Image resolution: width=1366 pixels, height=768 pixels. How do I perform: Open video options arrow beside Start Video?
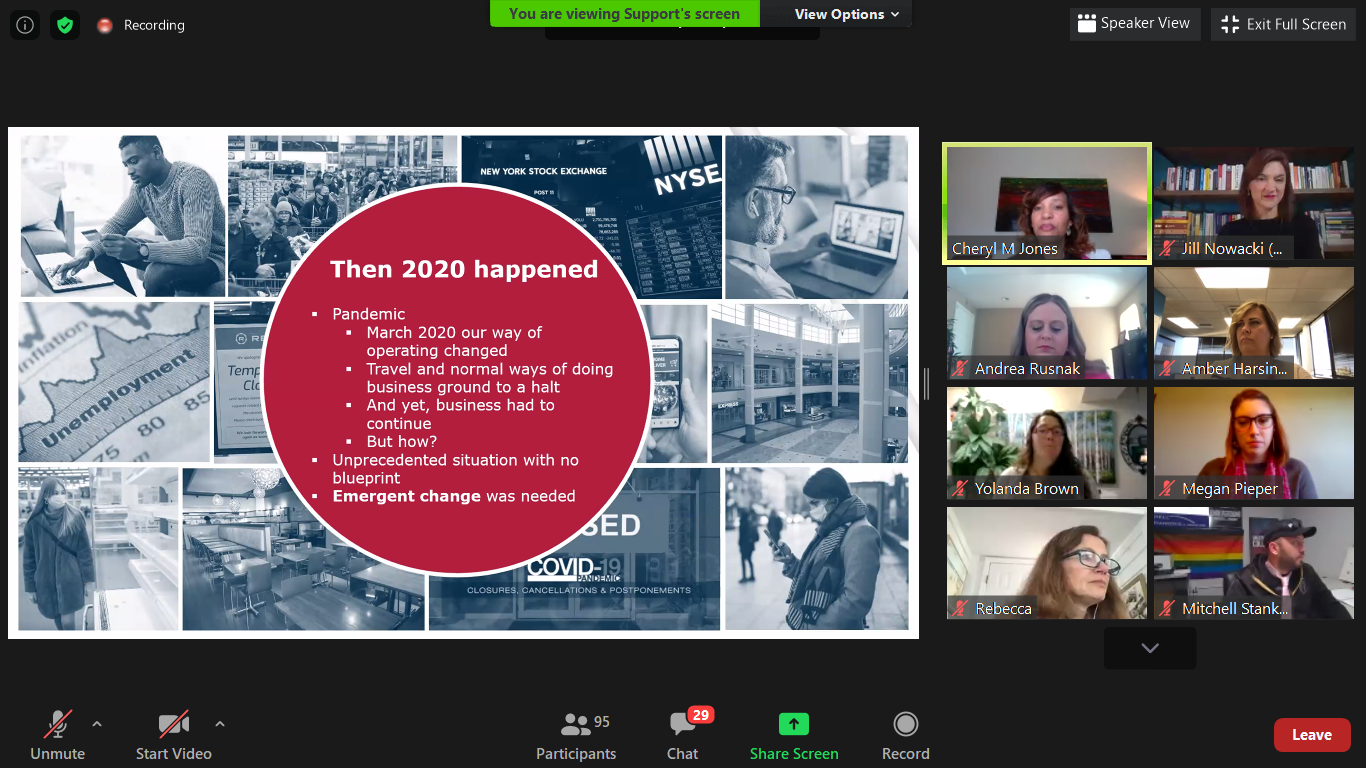click(220, 723)
